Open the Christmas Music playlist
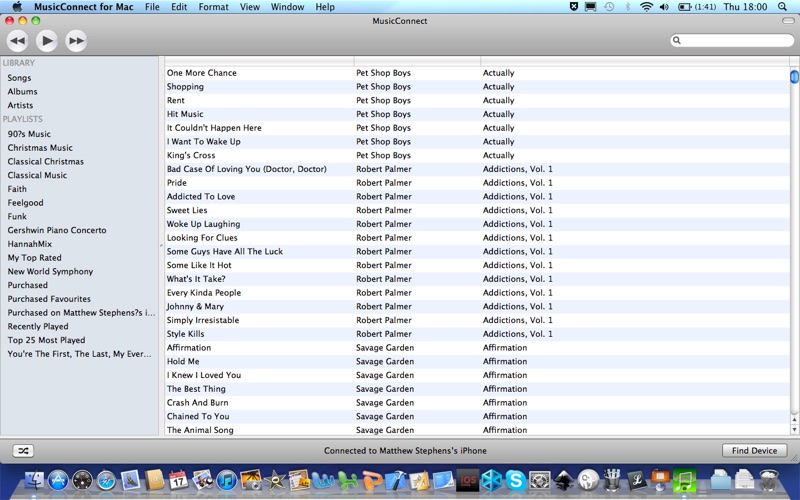The height and width of the screenshot is (500, 800). [40, 147]
